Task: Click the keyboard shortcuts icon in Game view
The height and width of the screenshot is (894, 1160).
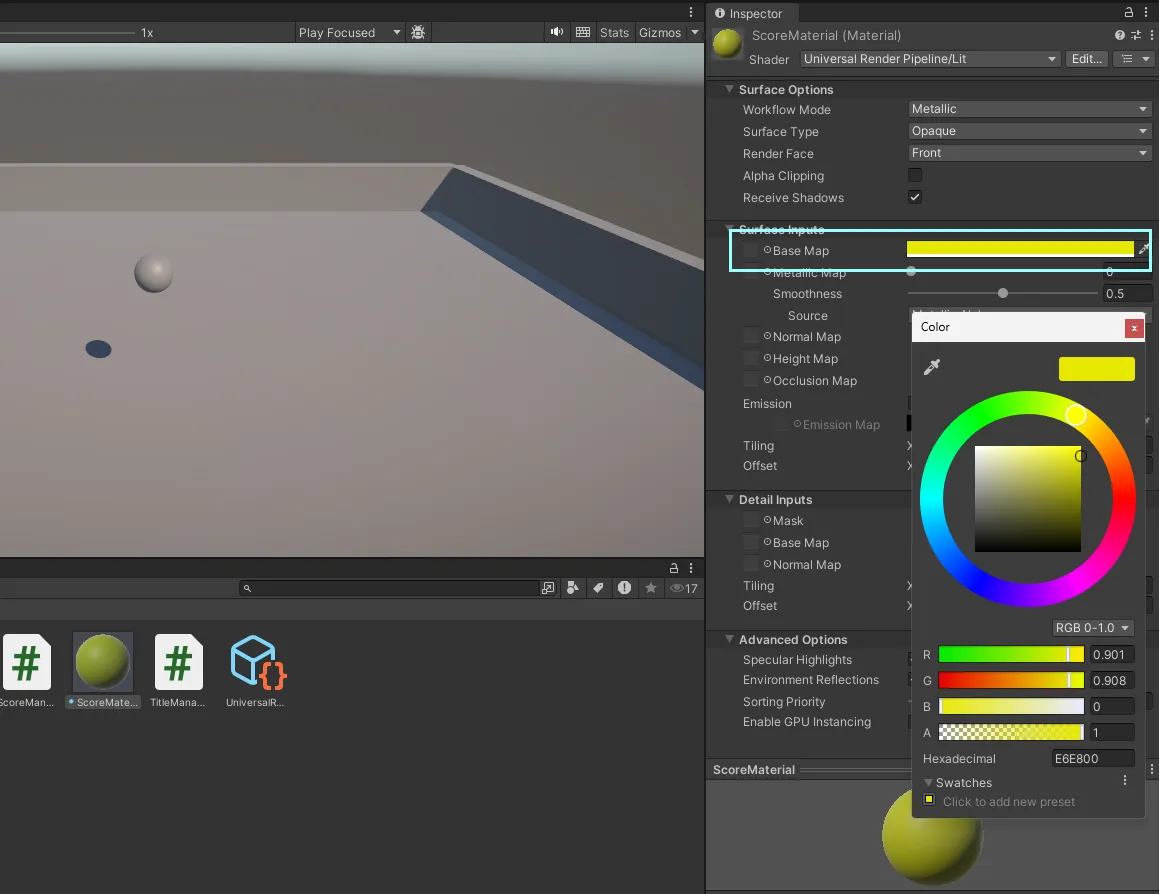Action: tap(583, 32)
